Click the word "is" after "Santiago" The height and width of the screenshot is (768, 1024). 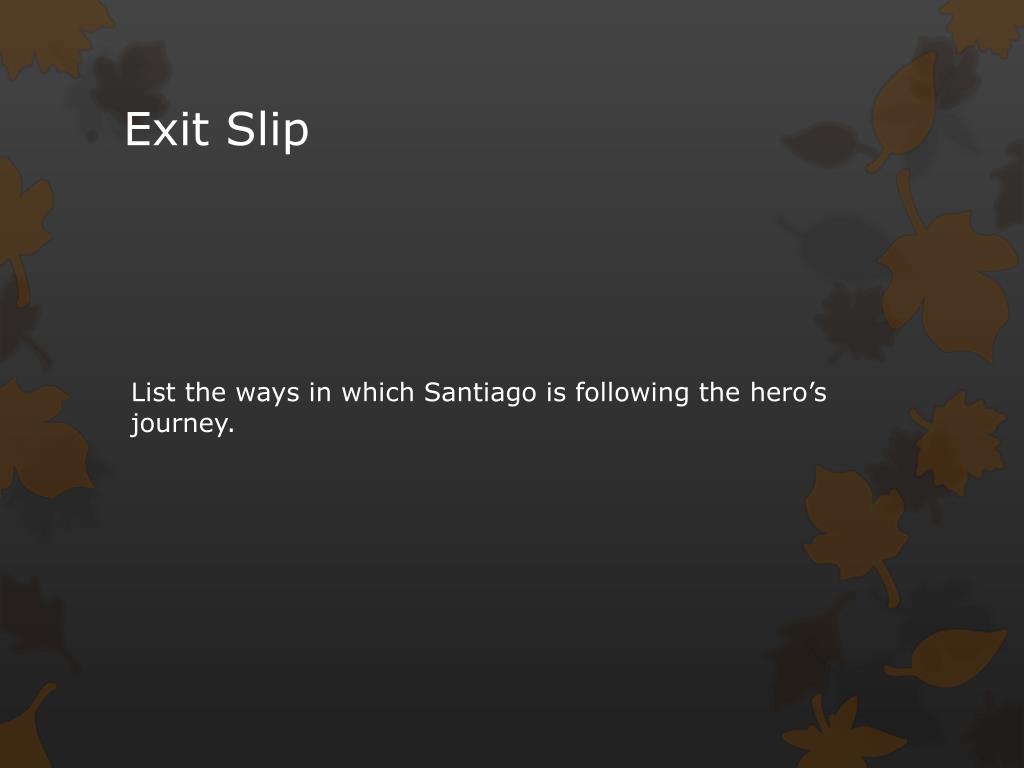556,392
